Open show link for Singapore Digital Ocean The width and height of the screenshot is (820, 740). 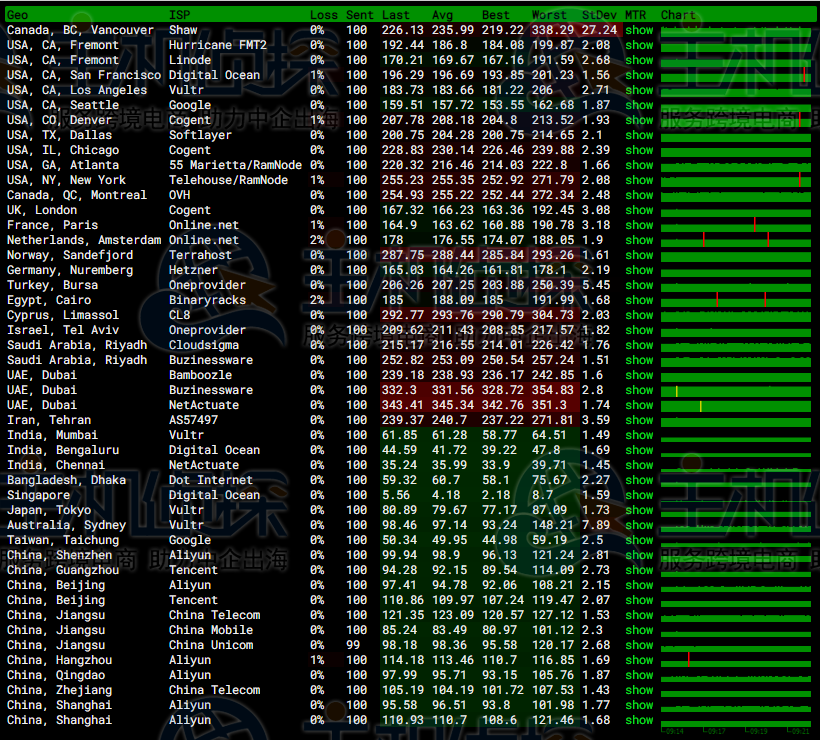(x=639, y=495)
